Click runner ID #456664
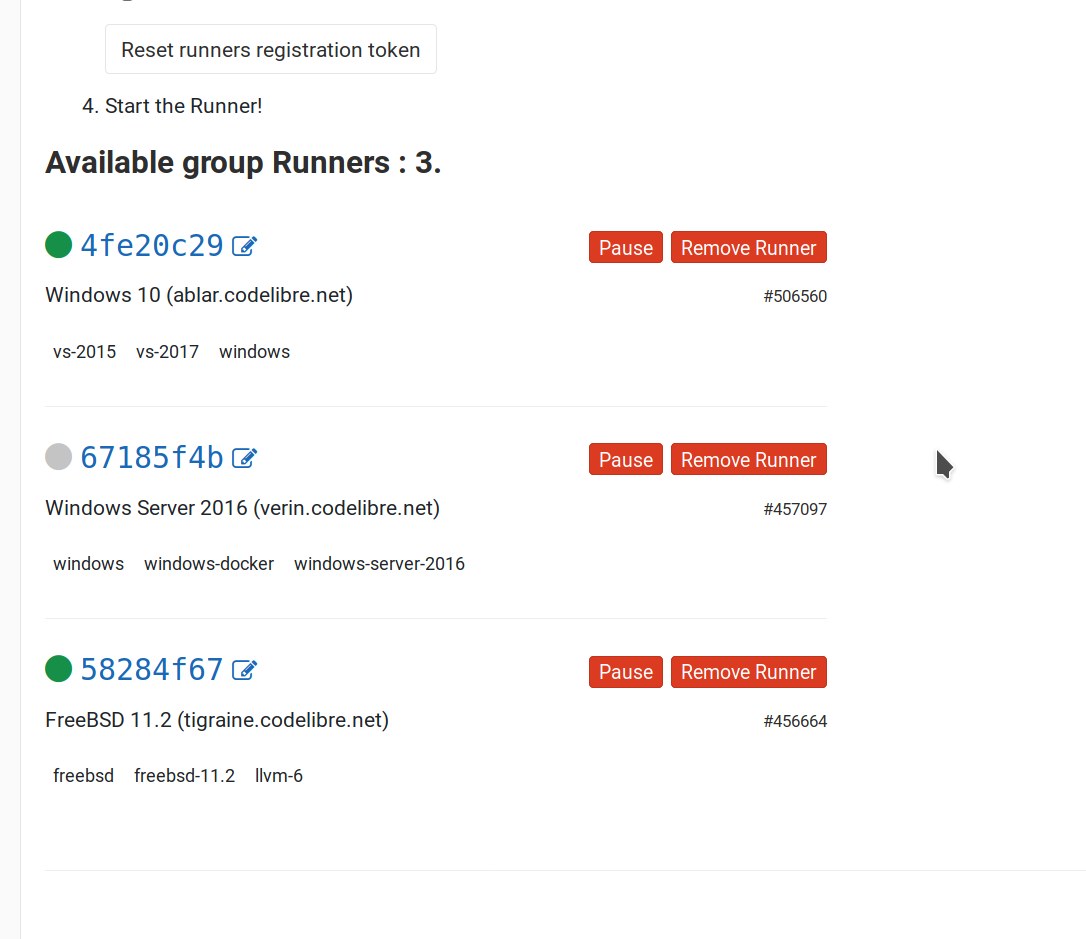The width and height of the screenshot is (1086, 939). pyautogui.click(x=795, y=721)
